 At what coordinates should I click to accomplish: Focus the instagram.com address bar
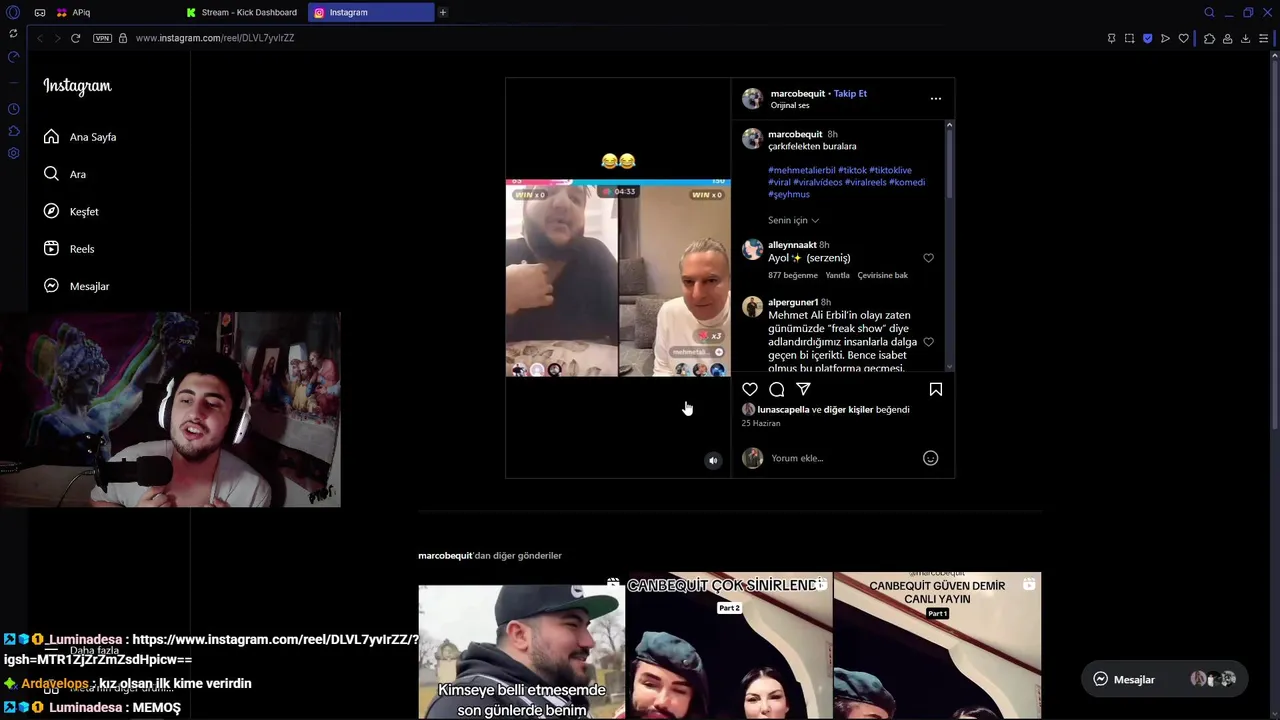click(x=215, y=38)
